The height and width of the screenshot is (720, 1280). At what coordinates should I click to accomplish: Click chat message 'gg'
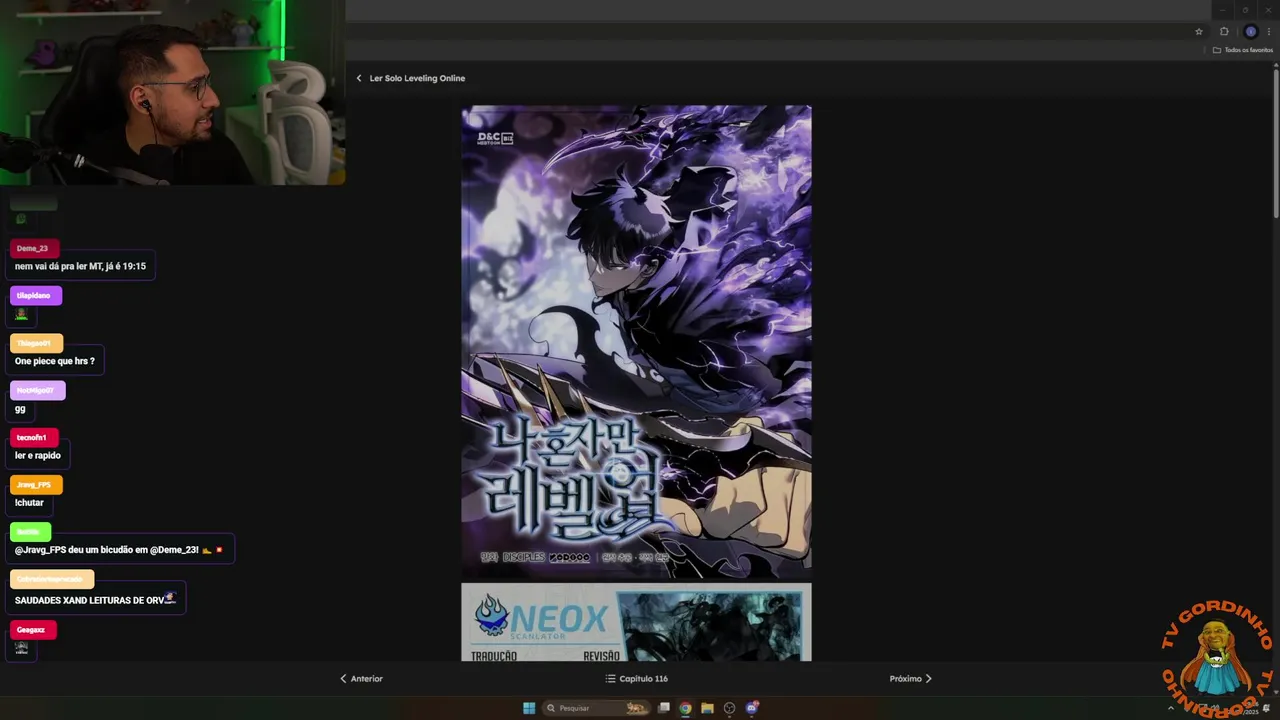point(20,409)
